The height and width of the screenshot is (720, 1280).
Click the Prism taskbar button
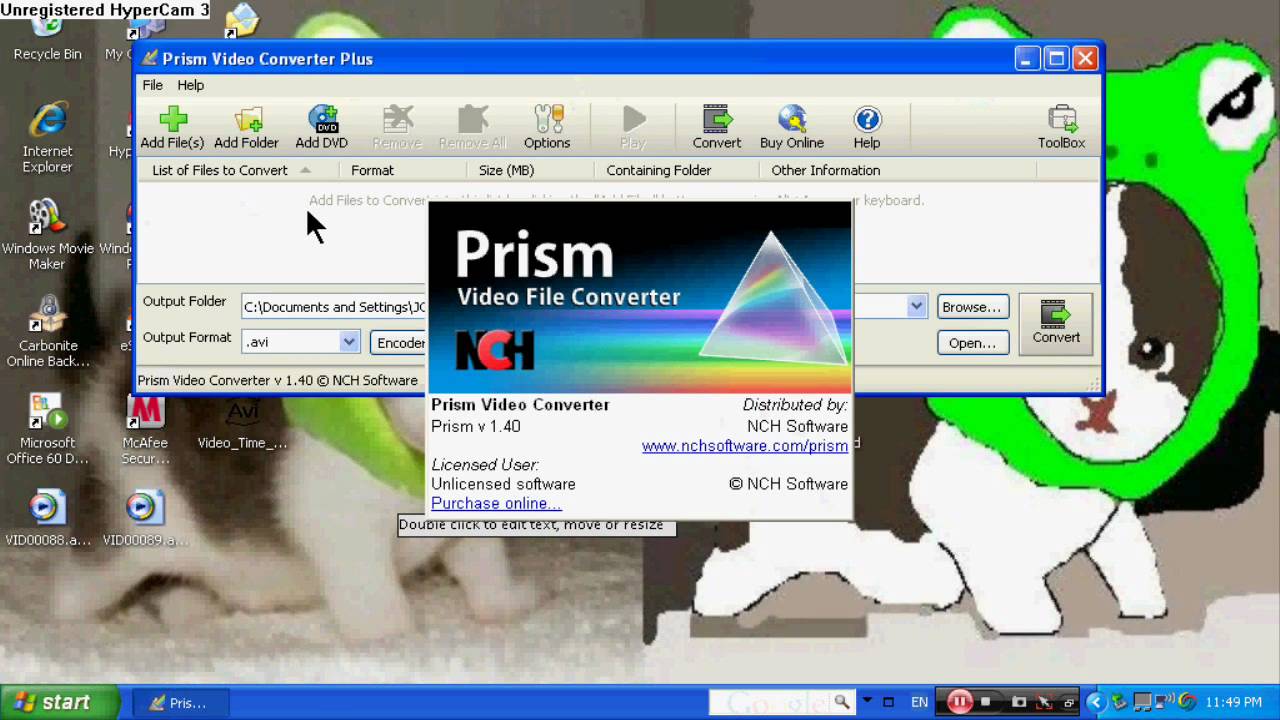[180, 703]
